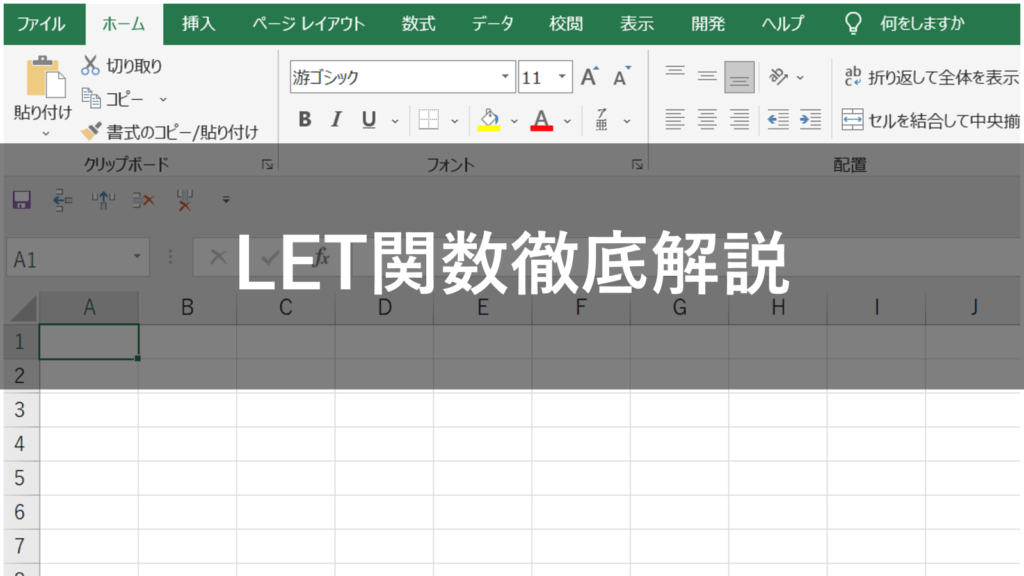Toggle Italic formatting
1024x576 pixels.
(x=336, y=120)
